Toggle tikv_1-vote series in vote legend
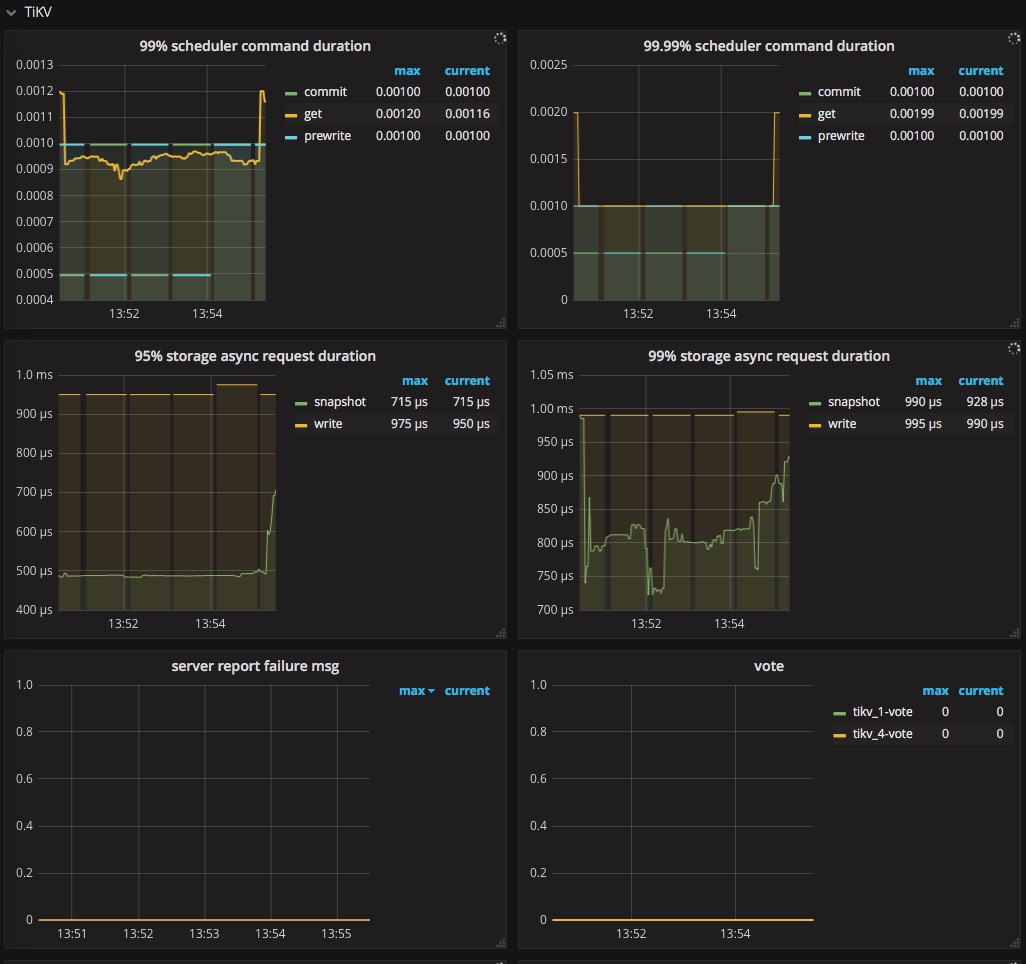The width and height of the screenshot is (1026, 964). point(882,712)
